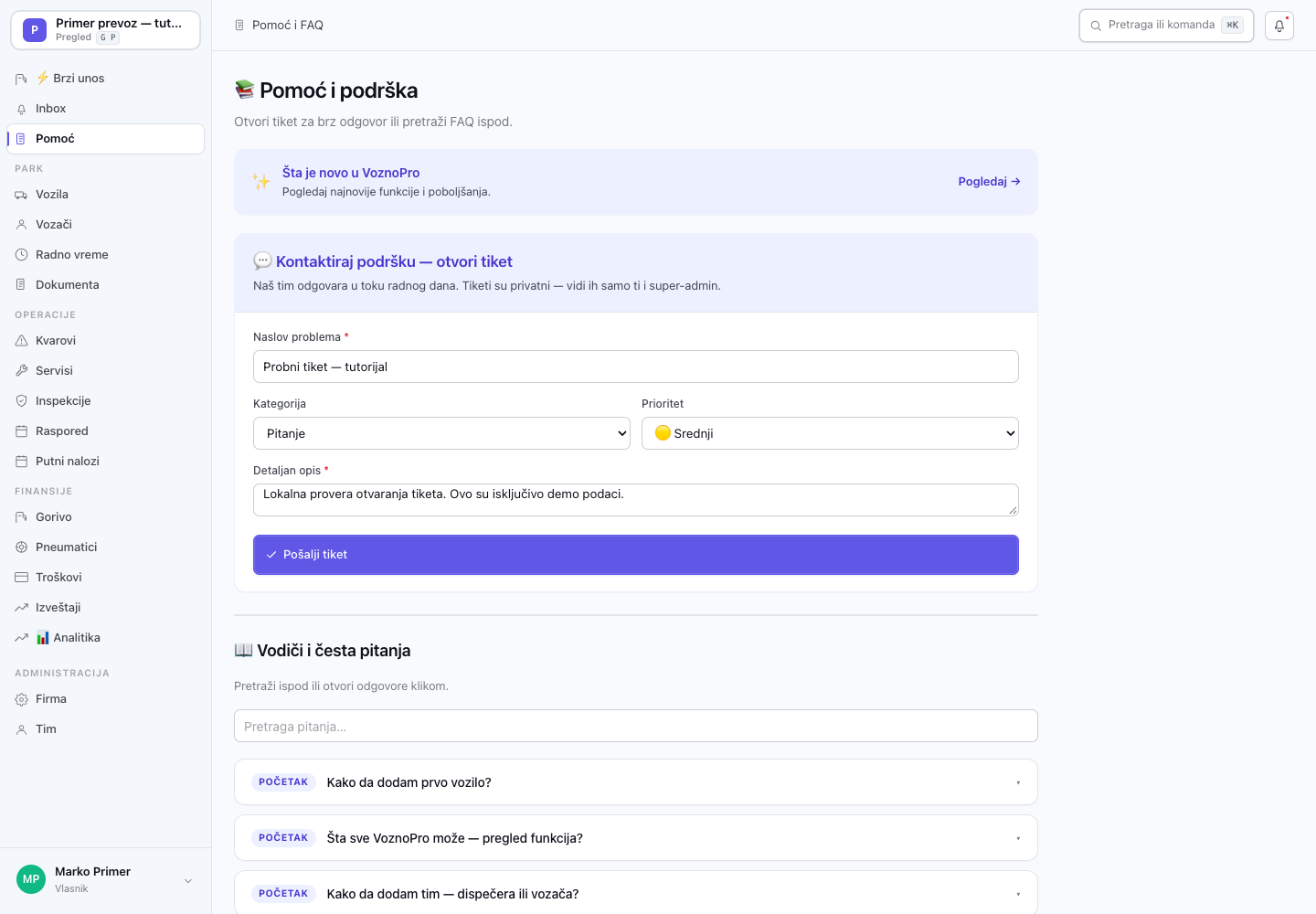Focus the Detaljan opis text area
This screenshot has width=1316, height=914.
pyautogui.click(x=636, y=500)
